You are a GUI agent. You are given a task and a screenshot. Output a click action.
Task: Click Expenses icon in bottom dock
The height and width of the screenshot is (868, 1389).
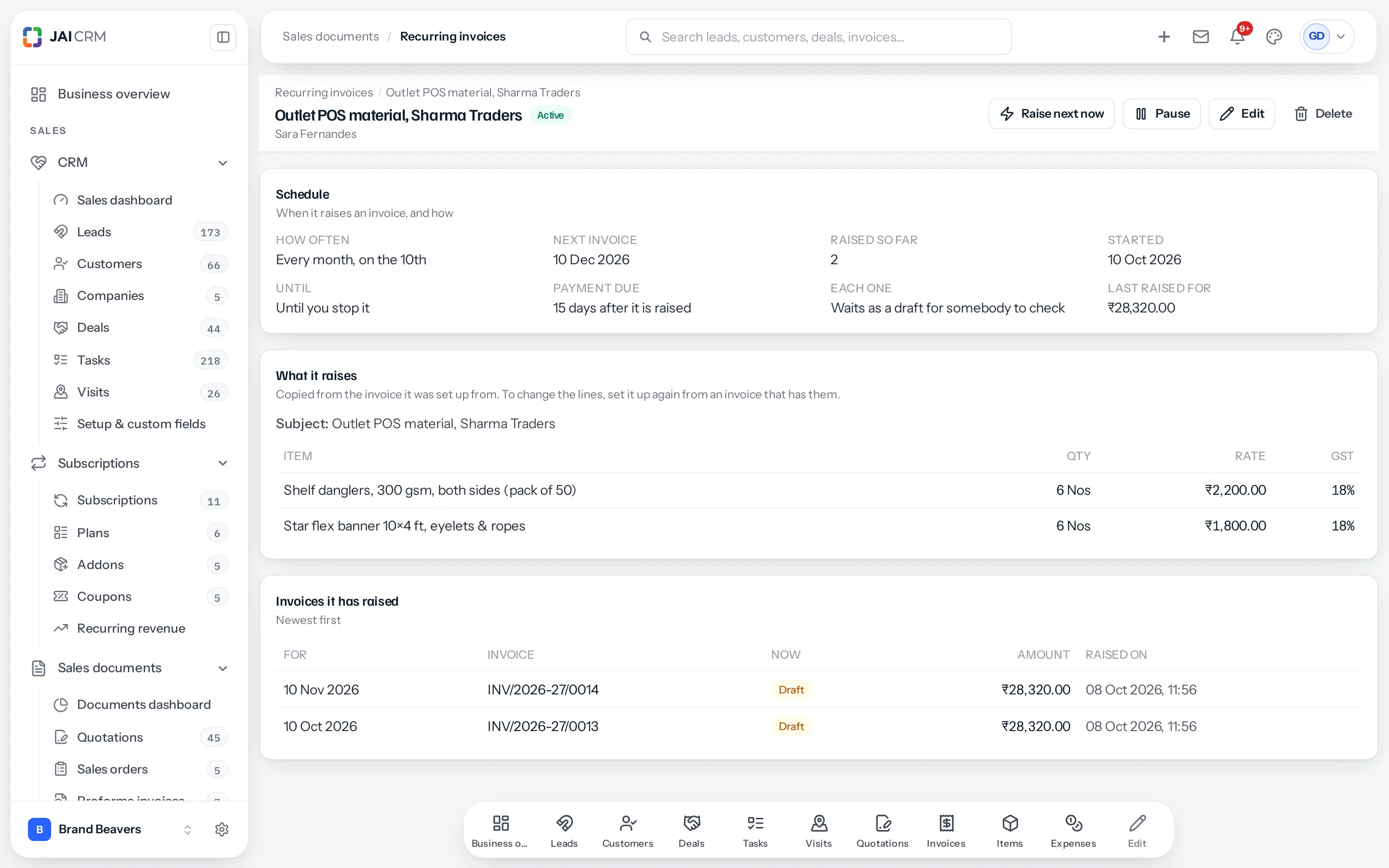pos(1074,830)
